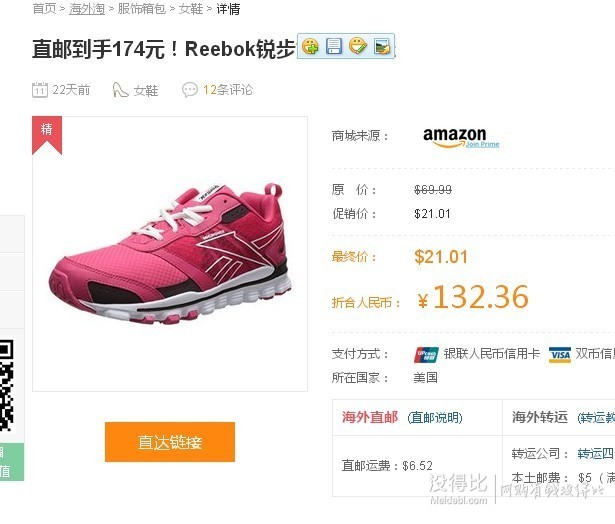Click the speech bubble comments icon
615x524 pixels.
(x=190, y=90)
